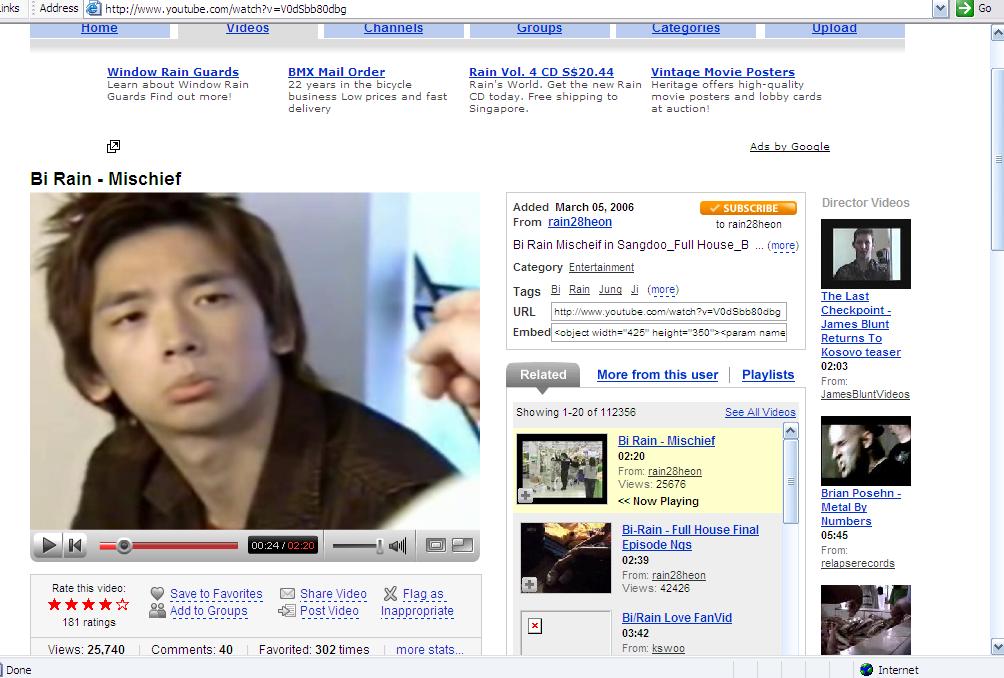This screenshot has width=1004, height=678.
Task: Click the See All Videos link
Action: [760, 412]
